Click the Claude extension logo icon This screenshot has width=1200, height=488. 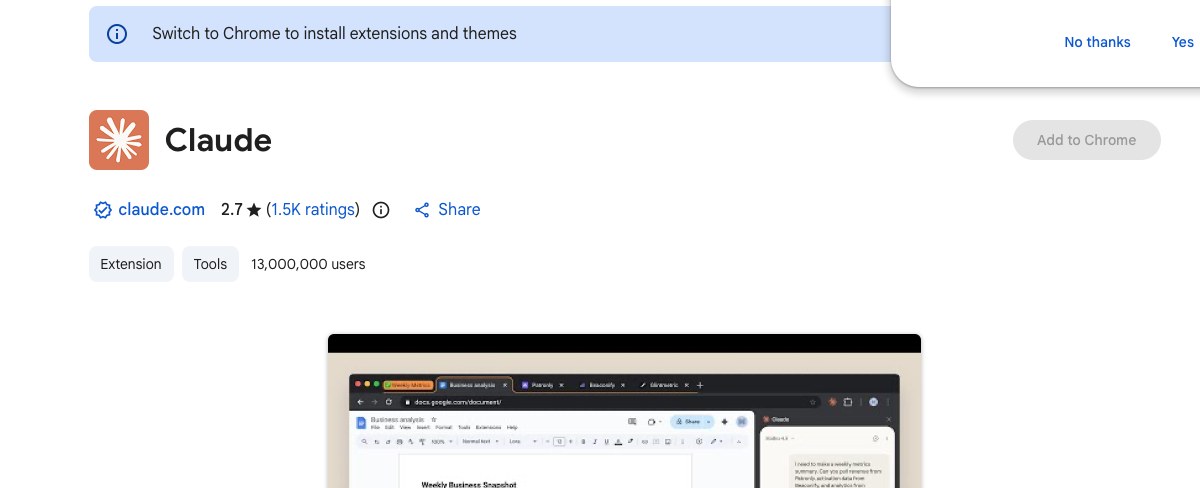pyautogui.click(x=119, y=140)
